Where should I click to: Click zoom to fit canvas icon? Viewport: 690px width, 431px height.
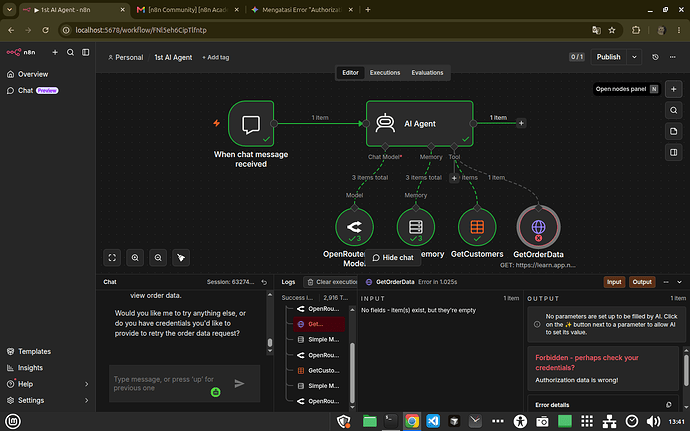112,258
